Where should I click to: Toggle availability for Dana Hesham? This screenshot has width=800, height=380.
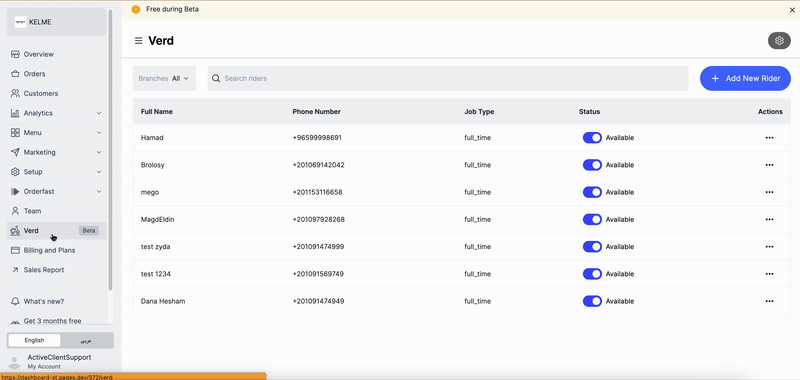coord(592,301)
